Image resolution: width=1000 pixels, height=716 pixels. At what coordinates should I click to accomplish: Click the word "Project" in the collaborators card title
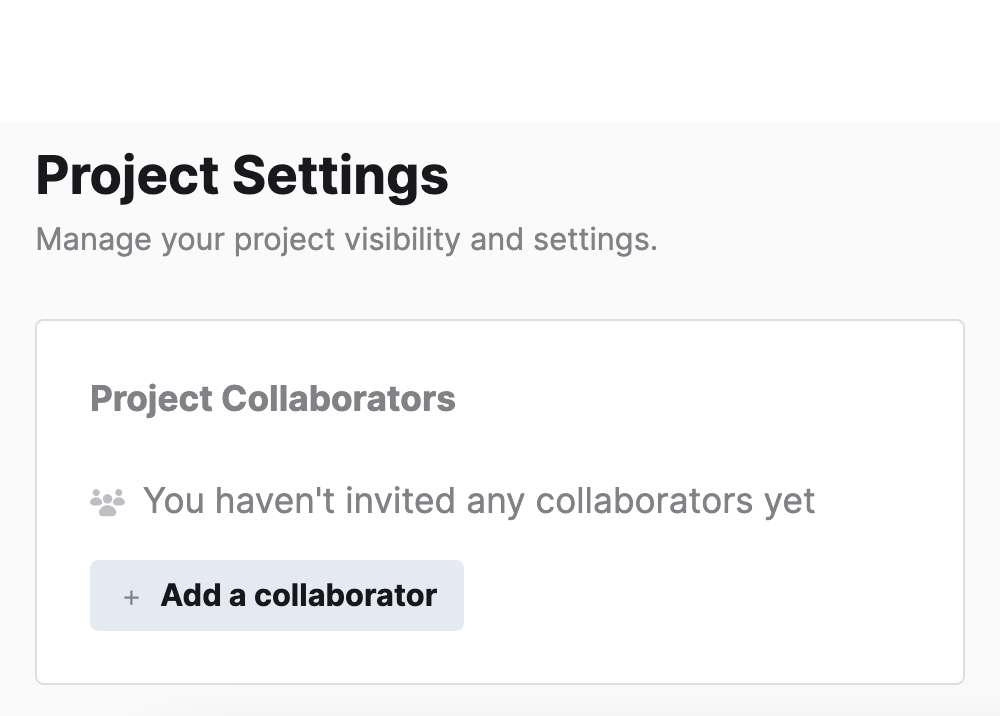[151, 399]
